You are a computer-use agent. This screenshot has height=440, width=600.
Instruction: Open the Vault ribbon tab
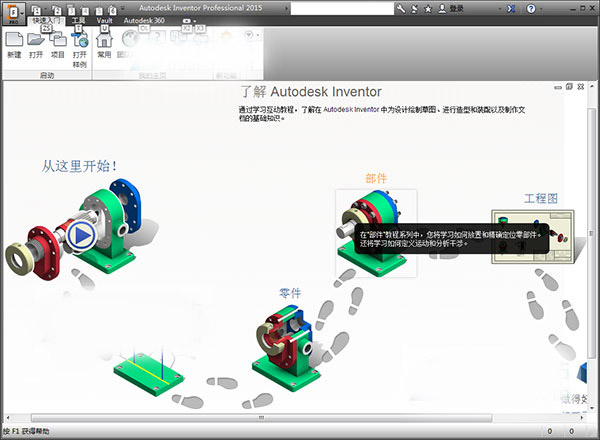(104, 21)
